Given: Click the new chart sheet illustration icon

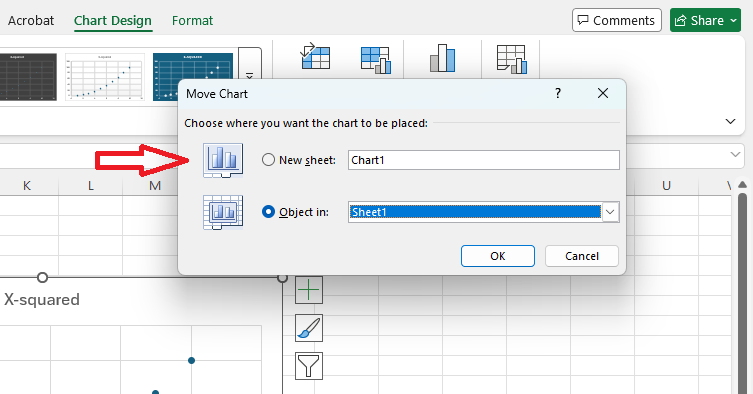Looking at the screenshot, I should click(x=223, y=160).
